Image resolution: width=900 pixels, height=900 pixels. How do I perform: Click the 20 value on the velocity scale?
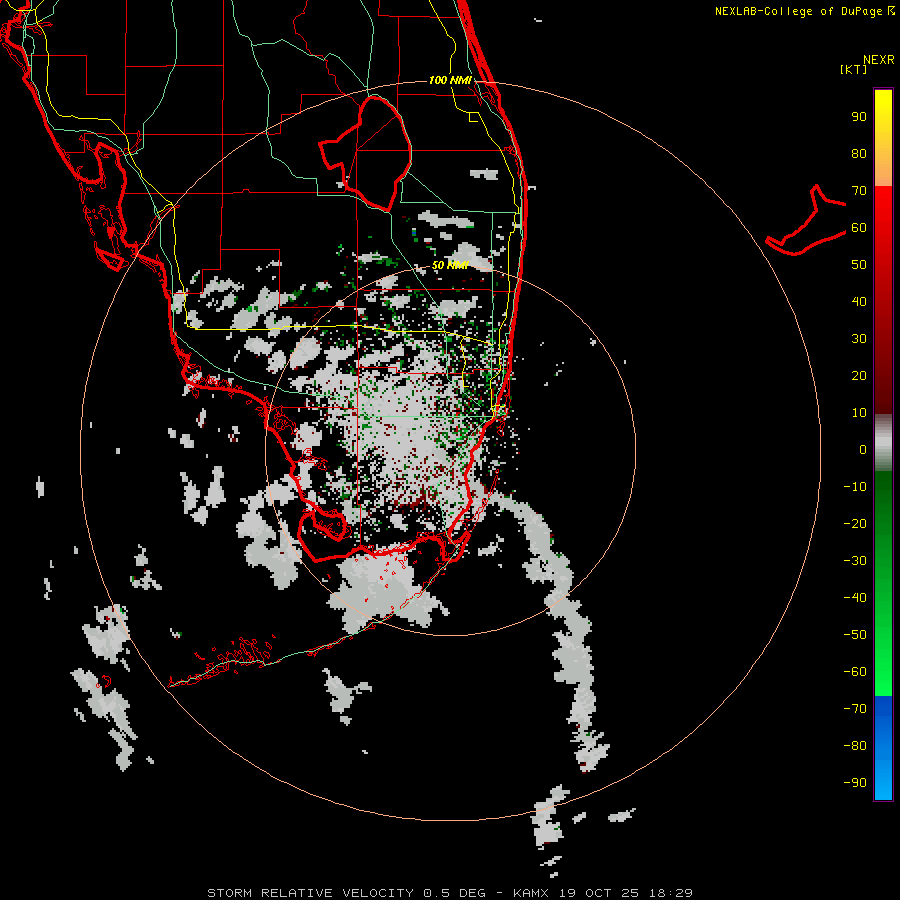point(859,375)
